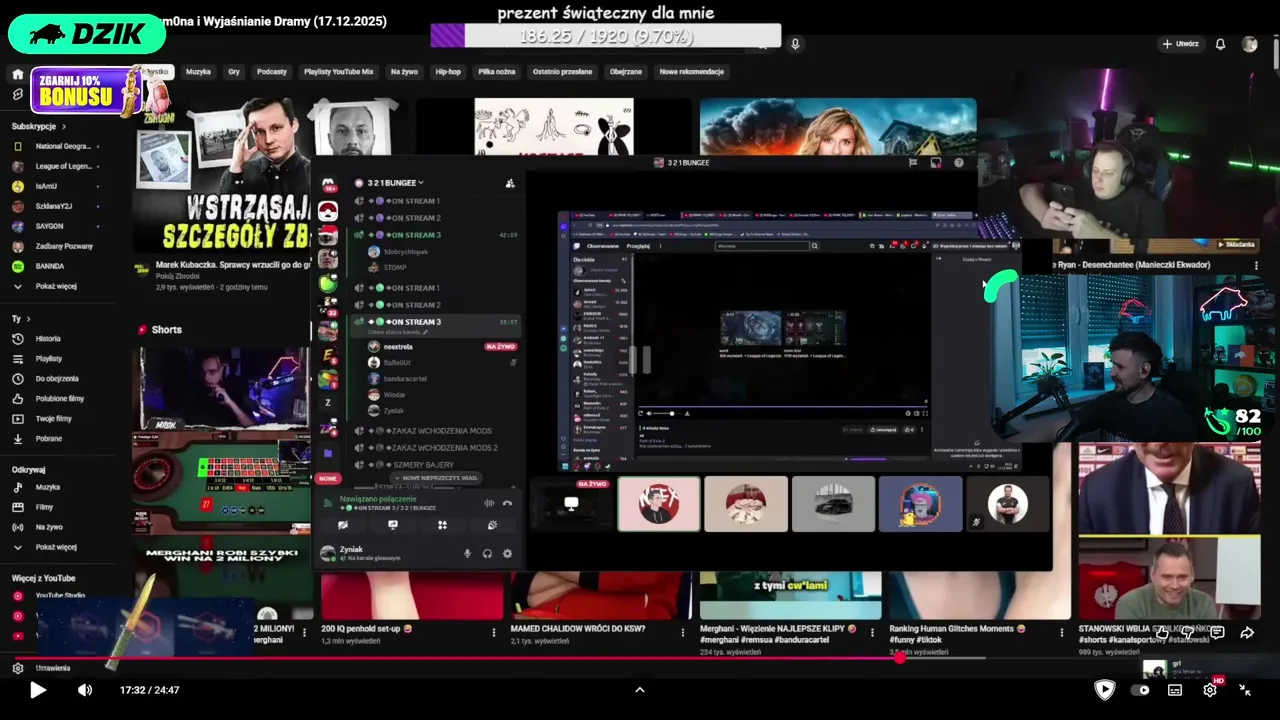Open the 3 2 1 BUNGEE server dropdown
The height and width of the screenshot is (720, 1280).
pyautogui.click(x=395, y=183)
